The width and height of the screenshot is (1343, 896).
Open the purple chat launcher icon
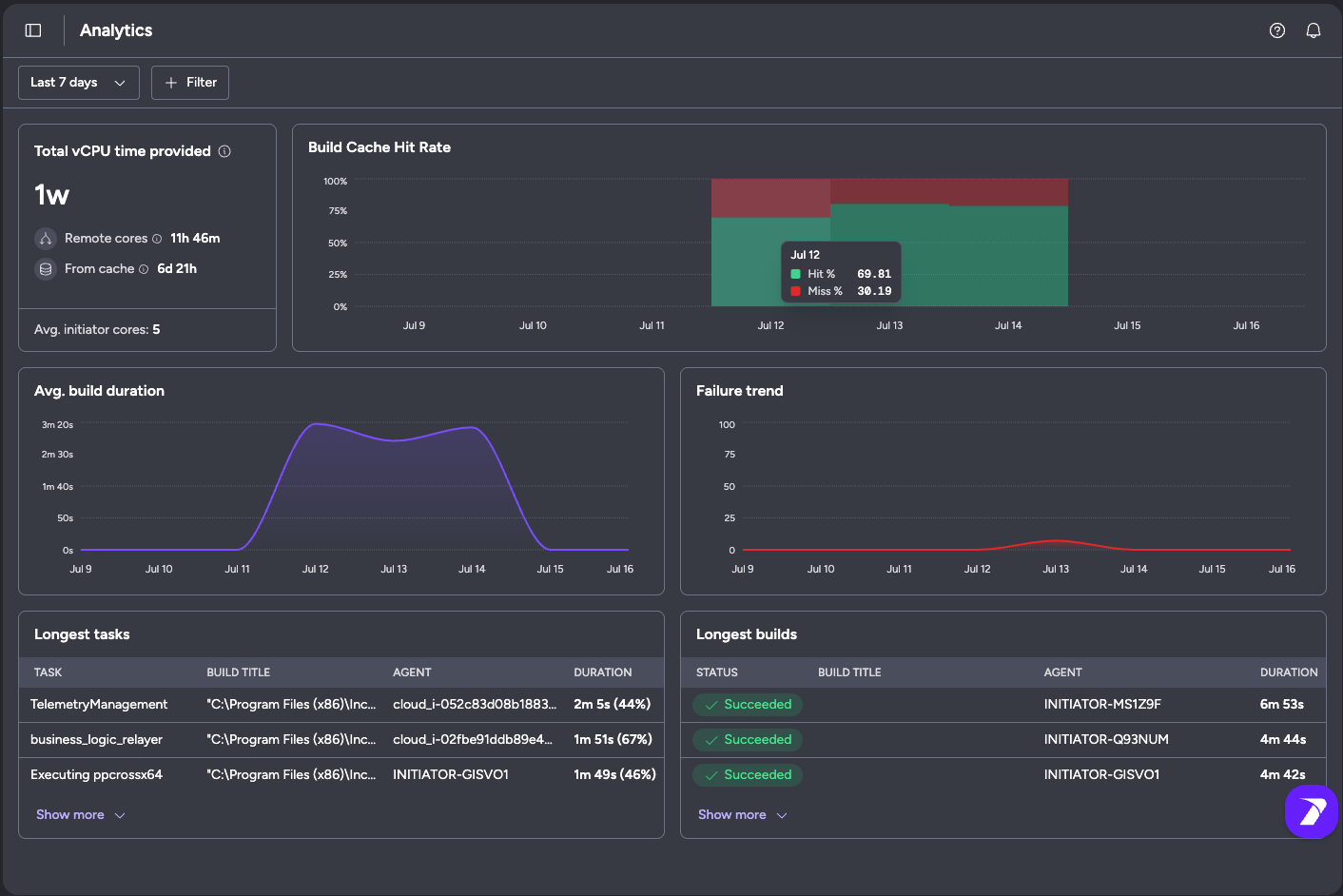pyautogui.click(x=1312, y=811)
